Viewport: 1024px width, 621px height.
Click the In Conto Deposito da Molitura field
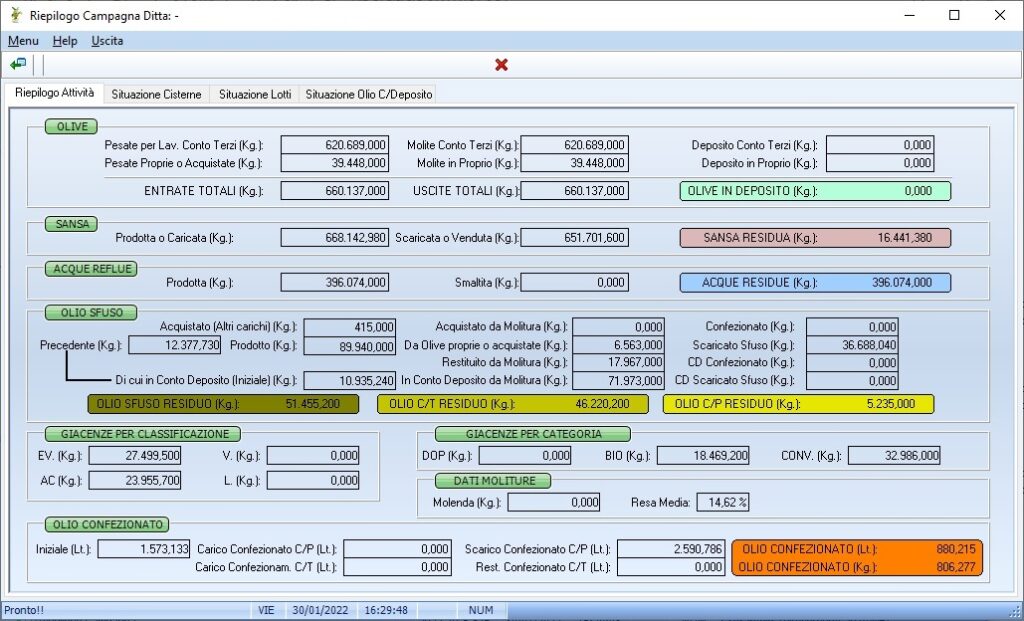click(x=618, y=380)
